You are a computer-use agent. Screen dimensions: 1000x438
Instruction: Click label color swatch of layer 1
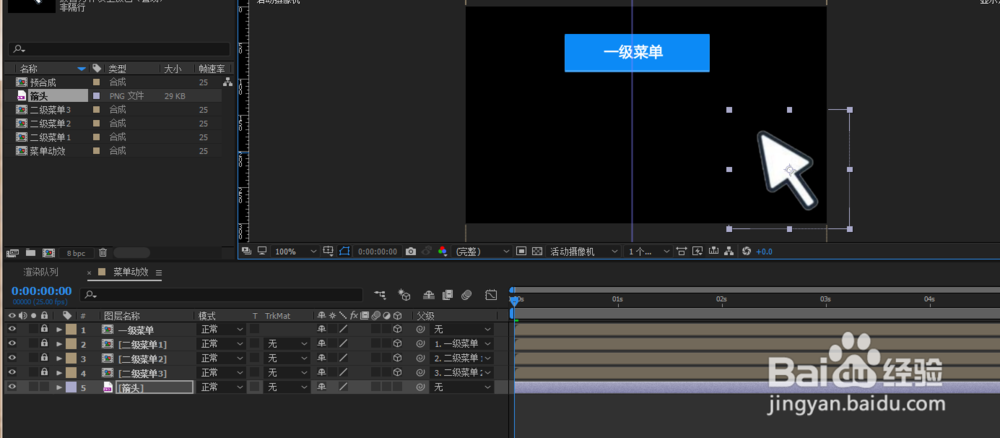click(71, 330)
